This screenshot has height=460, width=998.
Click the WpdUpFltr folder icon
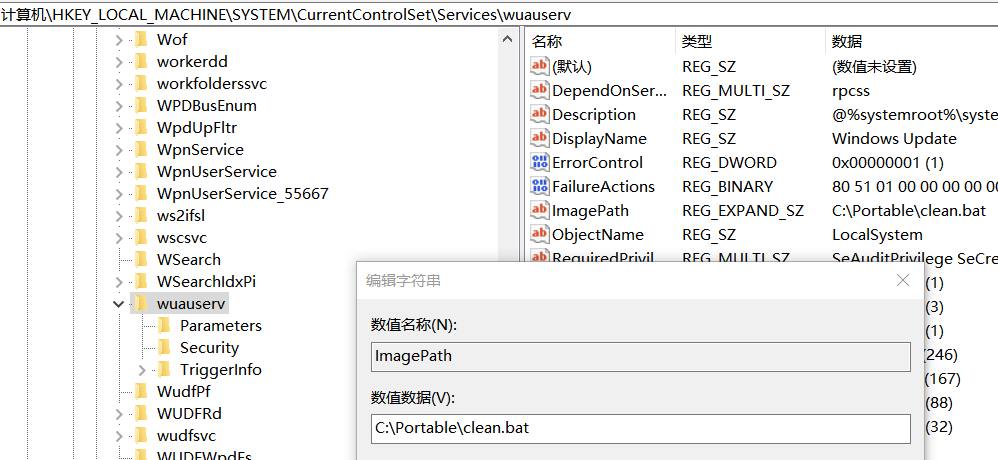point(141,128)
